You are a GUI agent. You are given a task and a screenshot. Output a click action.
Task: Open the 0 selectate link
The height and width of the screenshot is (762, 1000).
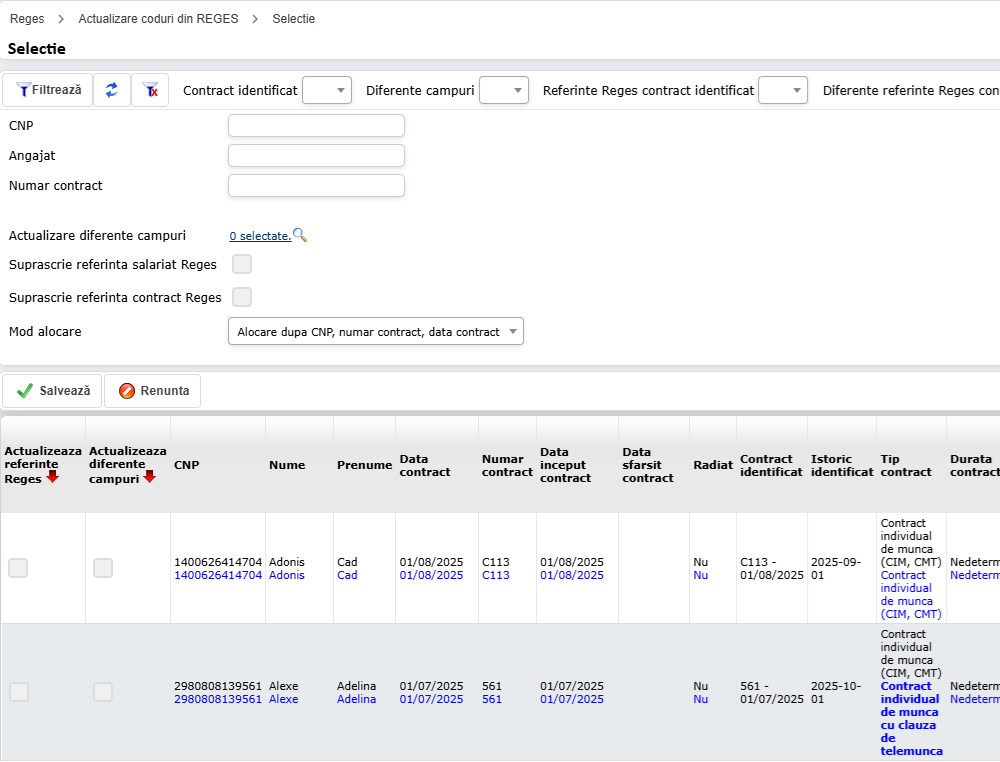pyautogui.click(x=259, y=236)
